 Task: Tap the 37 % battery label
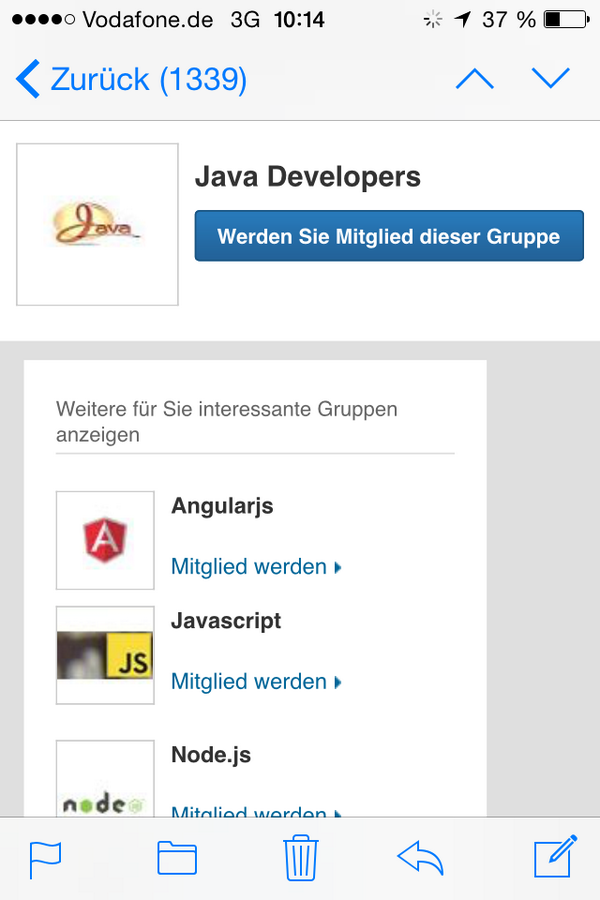click(509, 20)
